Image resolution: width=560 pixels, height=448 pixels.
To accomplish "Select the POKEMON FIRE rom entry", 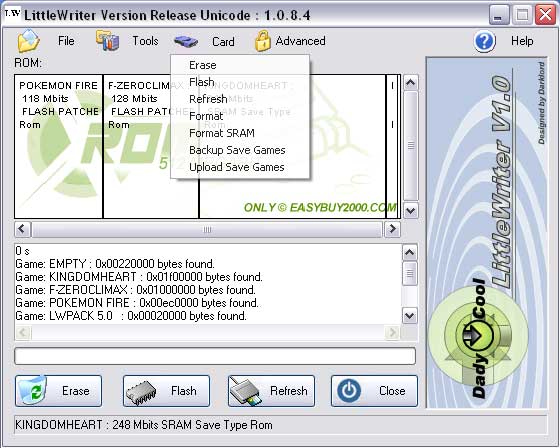I will (59, 146).
